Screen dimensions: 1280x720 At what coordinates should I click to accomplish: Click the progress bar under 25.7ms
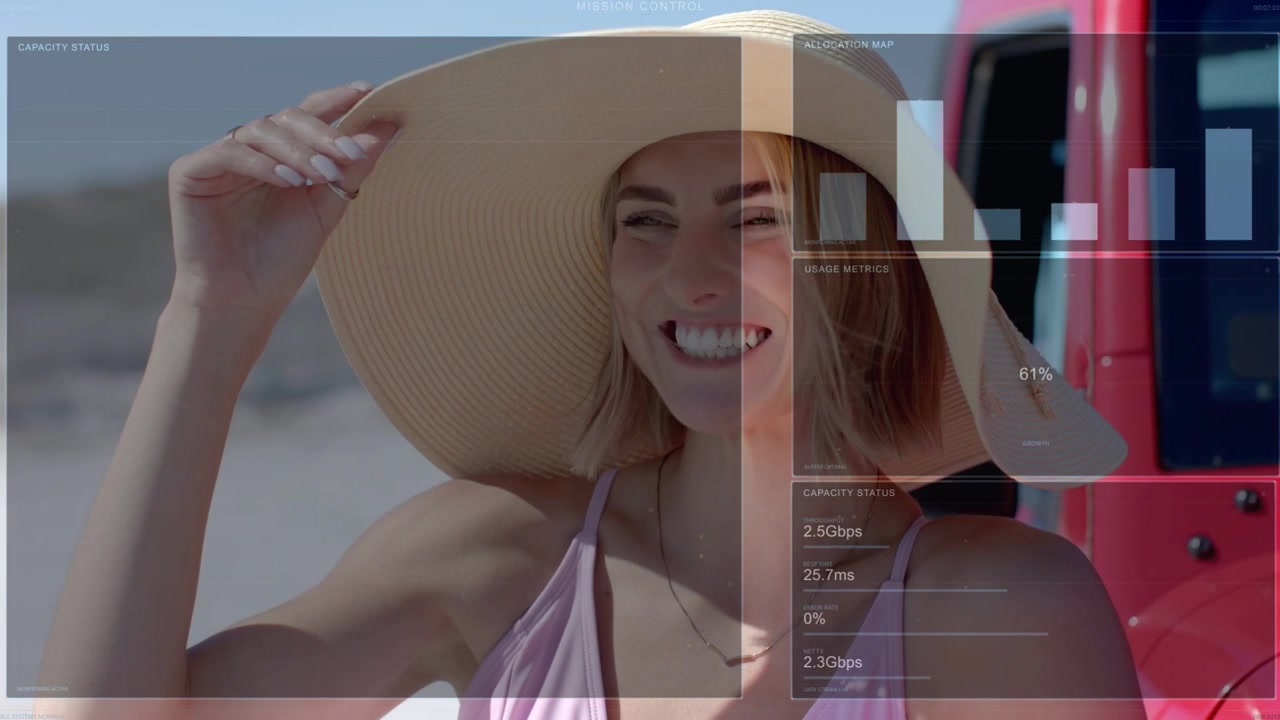coord(904,590)
